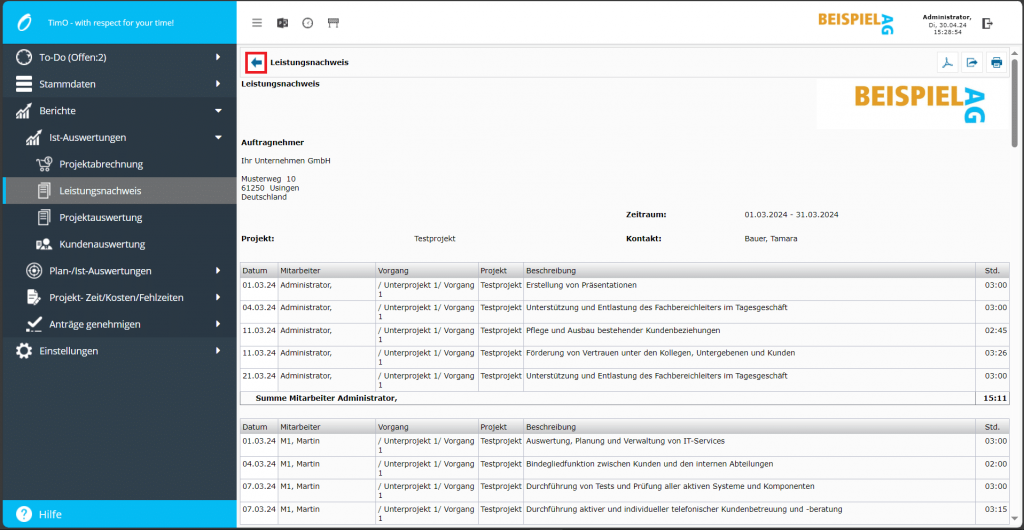Click the logout icon beside Administrator

click(988, 23)
